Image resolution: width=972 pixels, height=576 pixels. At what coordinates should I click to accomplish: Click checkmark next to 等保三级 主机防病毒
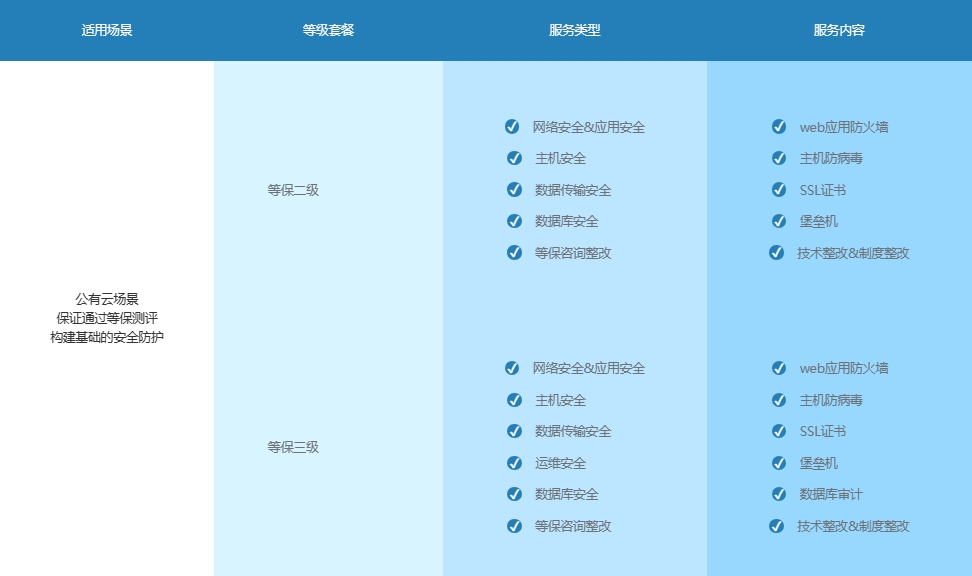point(779,400)
